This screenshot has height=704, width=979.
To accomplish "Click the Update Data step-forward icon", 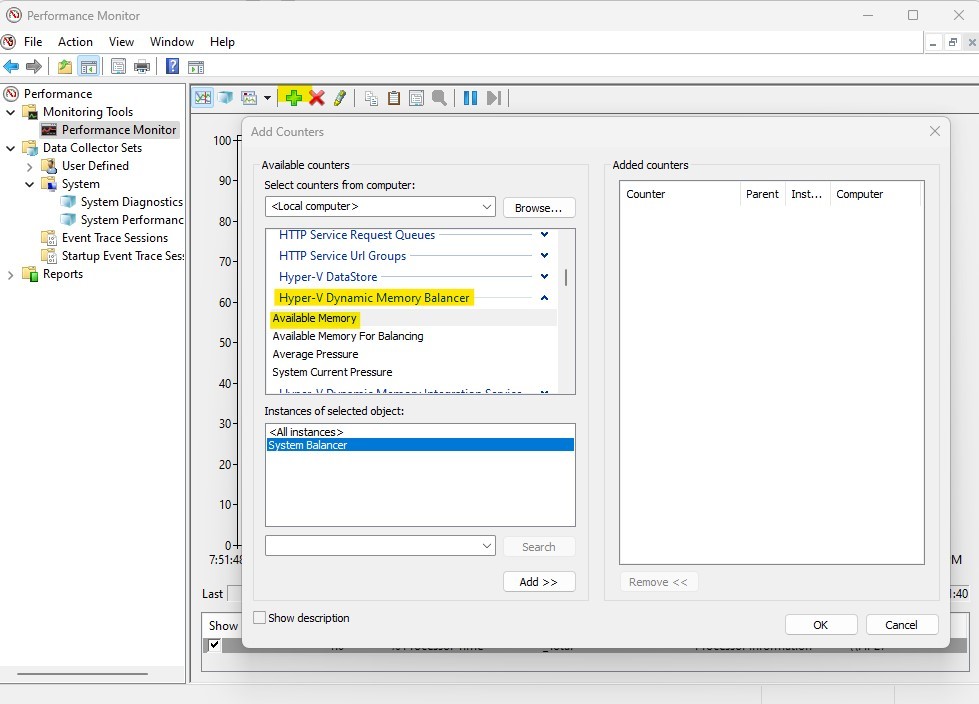I will click(x=493, y=97).
